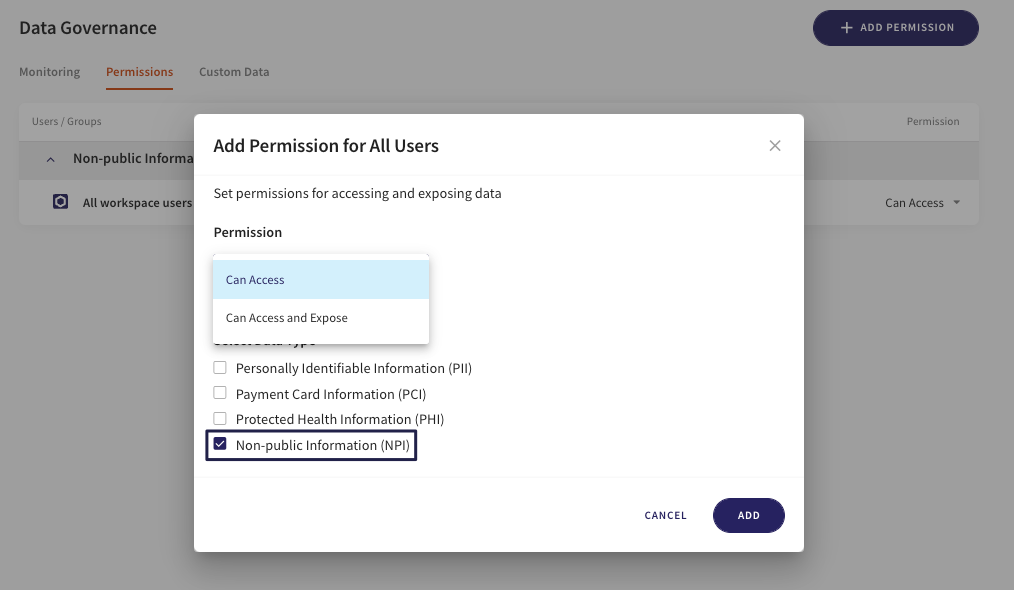This screenshot has height=590, width=1014.
Task: Tick Protected Health Information (PHI) checkbox
Action: point(220,419)
